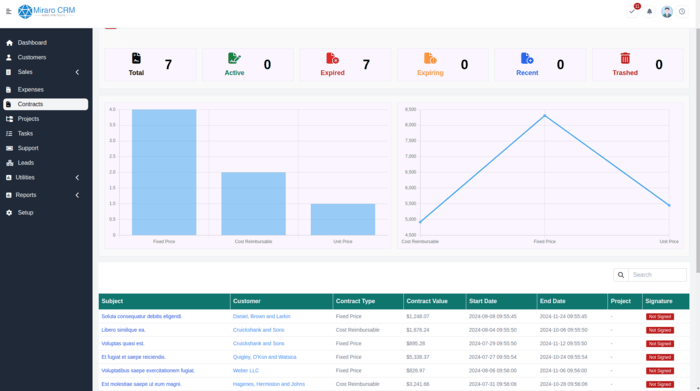Open the Contracts menu item
Viewport: 700px width, 391px height.
(46, 104)
